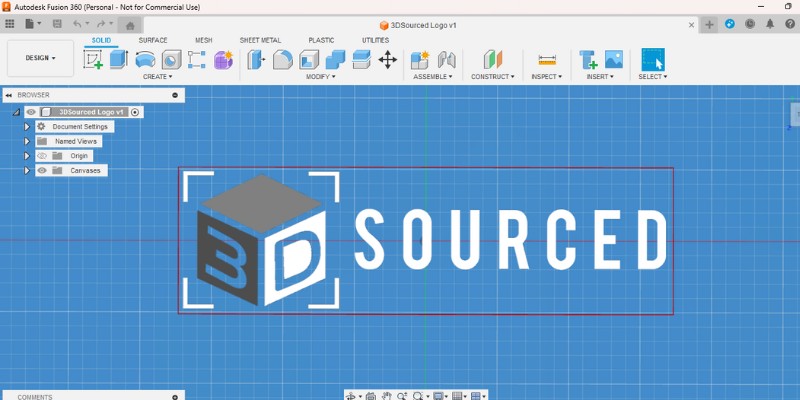The width and height of the screenshot is (800, 400).
Task: Expand the Named Views node
Action: point(28,142)
